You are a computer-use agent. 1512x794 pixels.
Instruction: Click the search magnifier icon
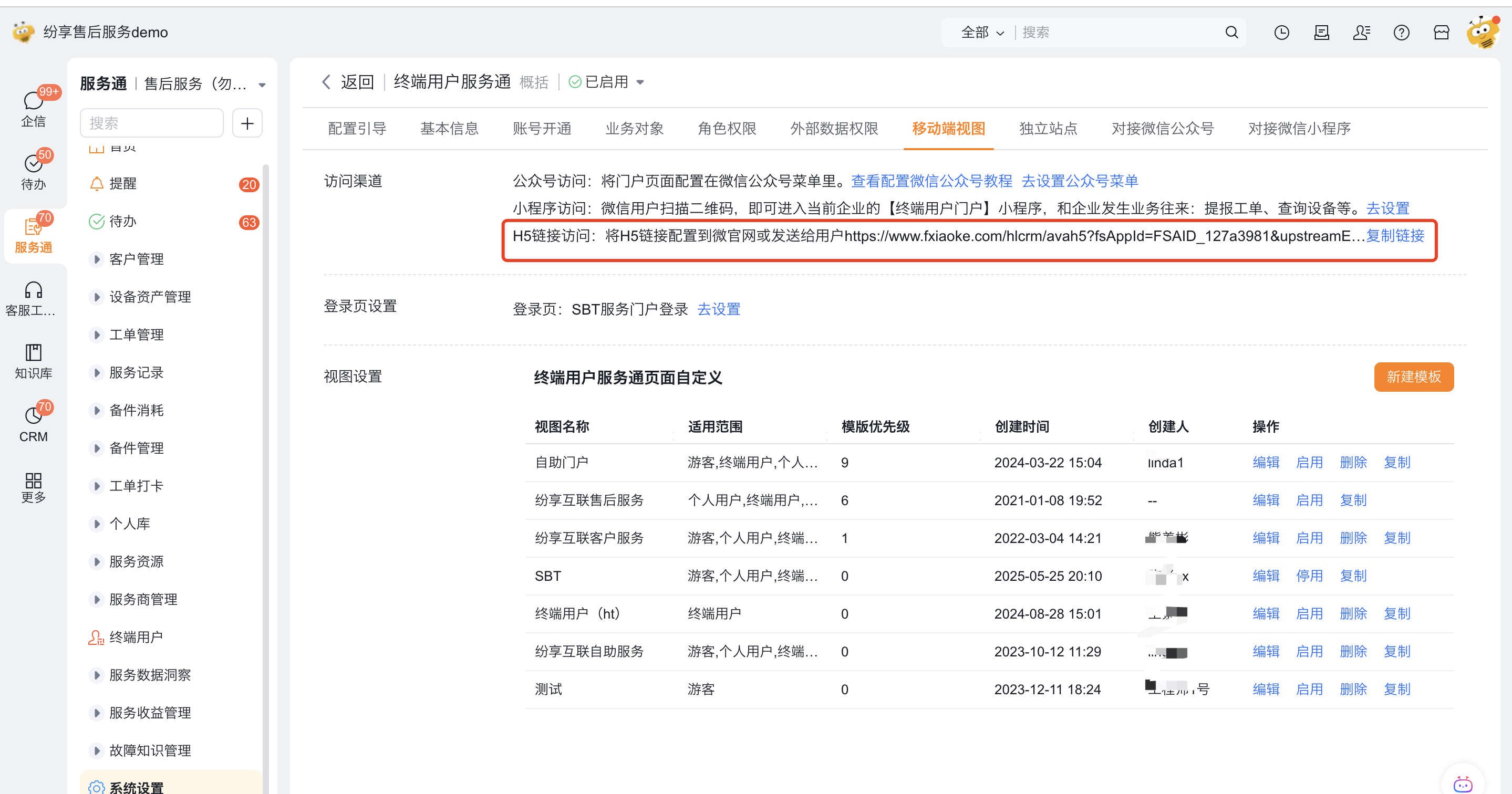click(1231, 32)
